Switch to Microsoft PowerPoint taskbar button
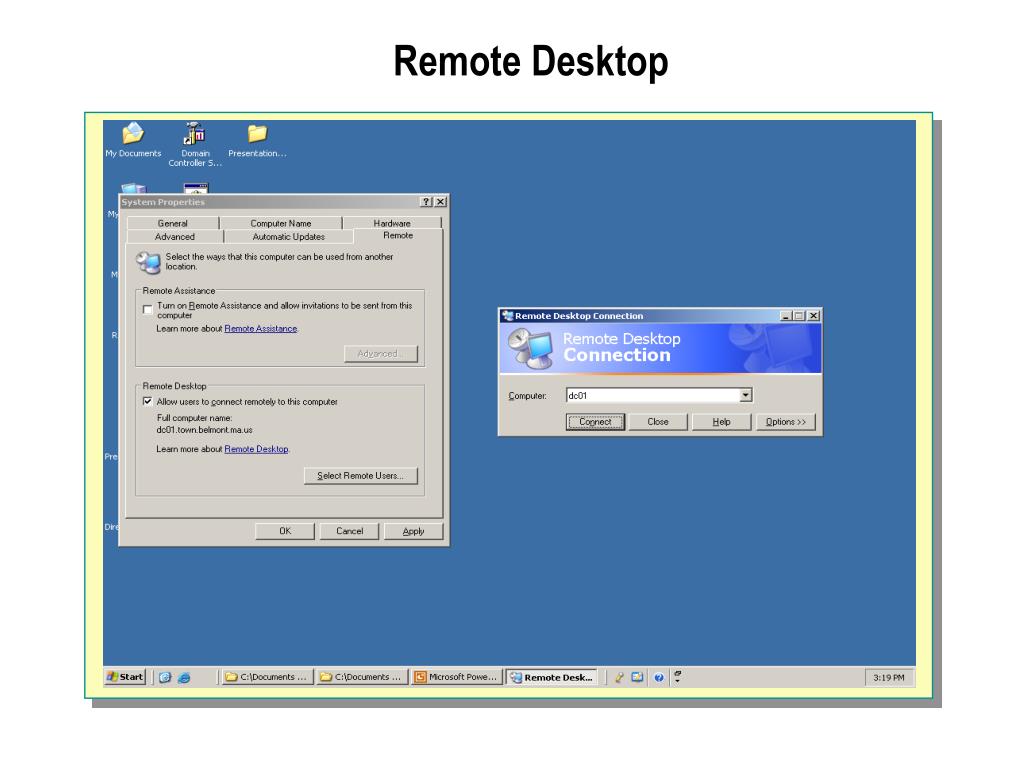 click(x=457, y=677)
